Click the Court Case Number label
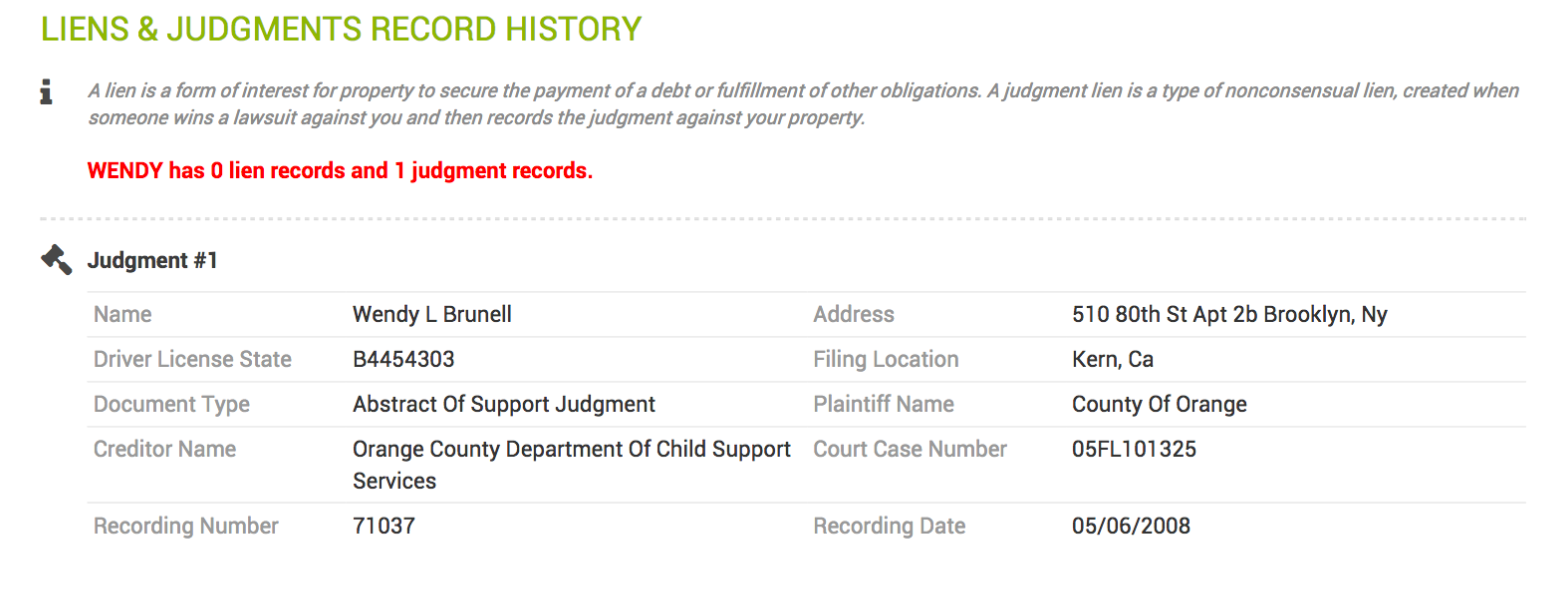 (x=910, y=449)
